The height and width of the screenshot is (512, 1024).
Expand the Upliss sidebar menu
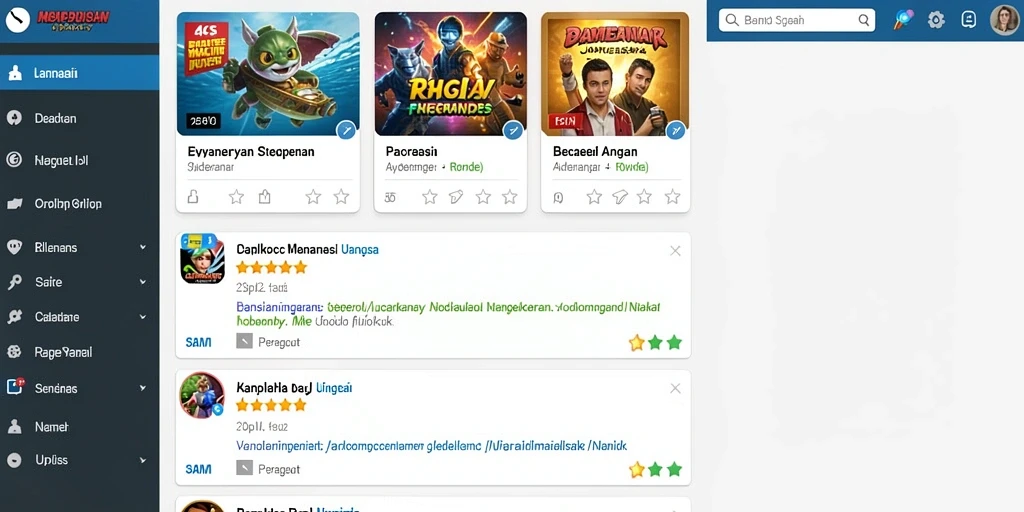pyautogui.click(x=142, y=460)
